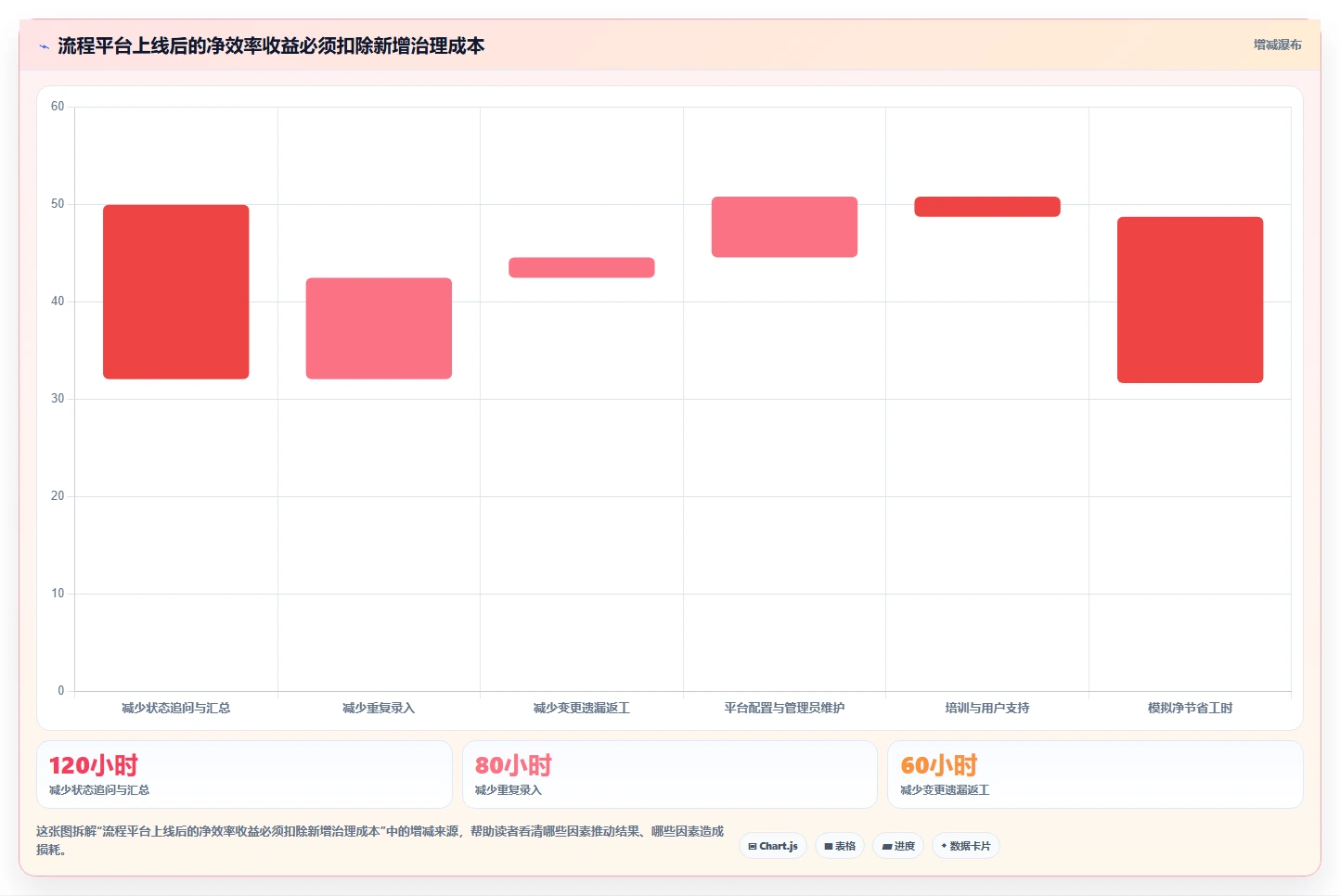Click x-axis label 减少状态追问与汇总
The height and width of the screenshot is (896, 1340).
pyautogui.click(x=176, y=708)
